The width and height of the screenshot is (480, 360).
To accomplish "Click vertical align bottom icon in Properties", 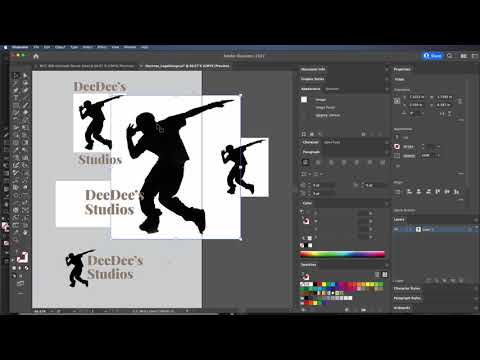I will [457, 192].
